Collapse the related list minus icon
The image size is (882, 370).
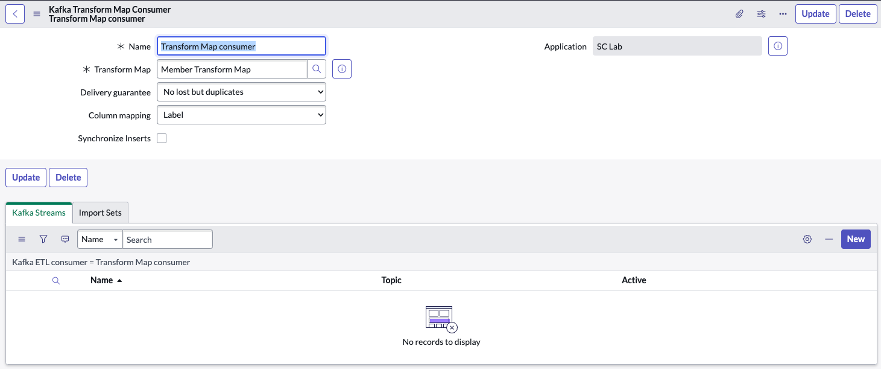tap(829, 240)
